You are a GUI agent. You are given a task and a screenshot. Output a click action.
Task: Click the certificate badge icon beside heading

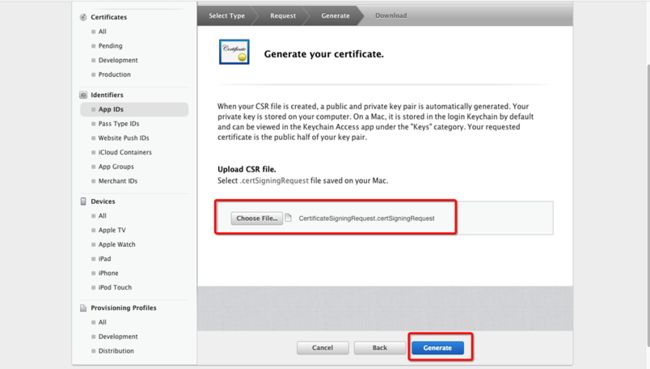[x=234, y=52]
